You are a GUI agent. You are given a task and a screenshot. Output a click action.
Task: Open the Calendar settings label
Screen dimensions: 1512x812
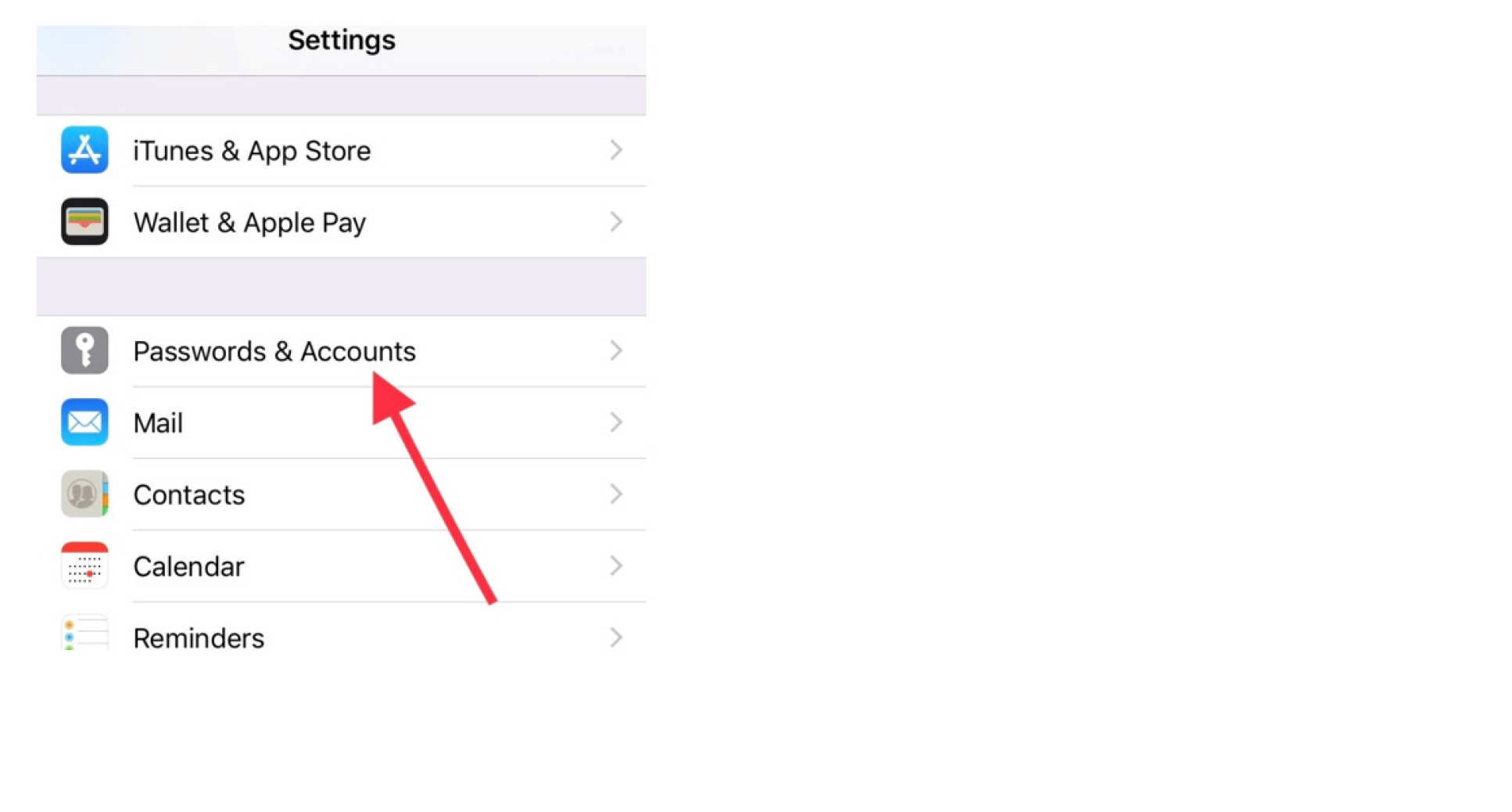(x=188, y=566)
